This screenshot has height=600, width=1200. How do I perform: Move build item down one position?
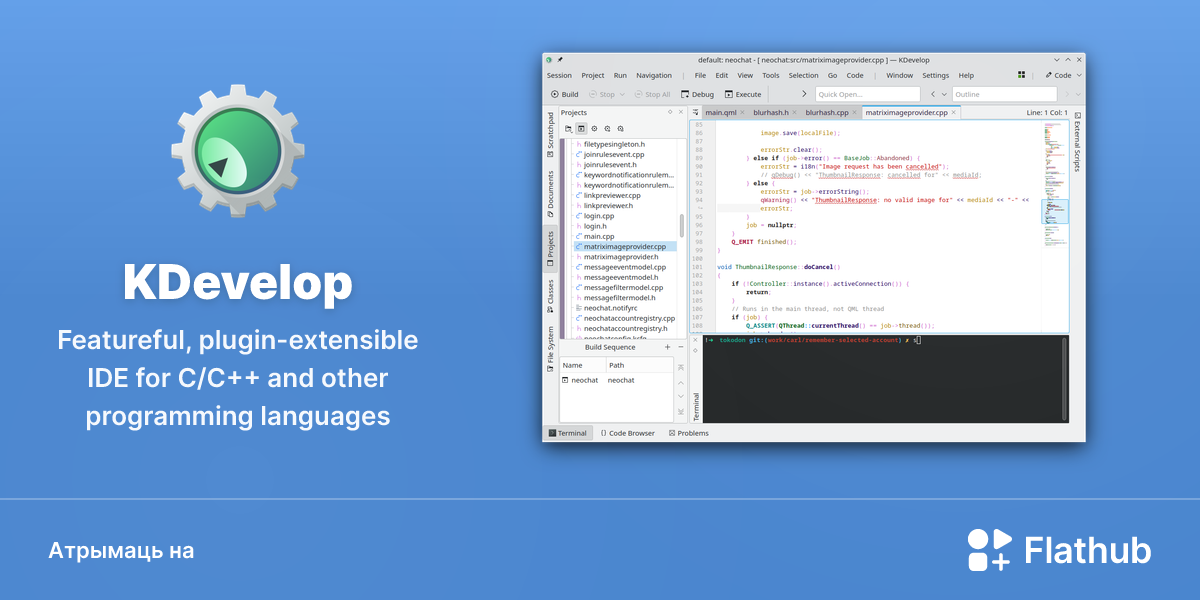click(x=682, y=396)
